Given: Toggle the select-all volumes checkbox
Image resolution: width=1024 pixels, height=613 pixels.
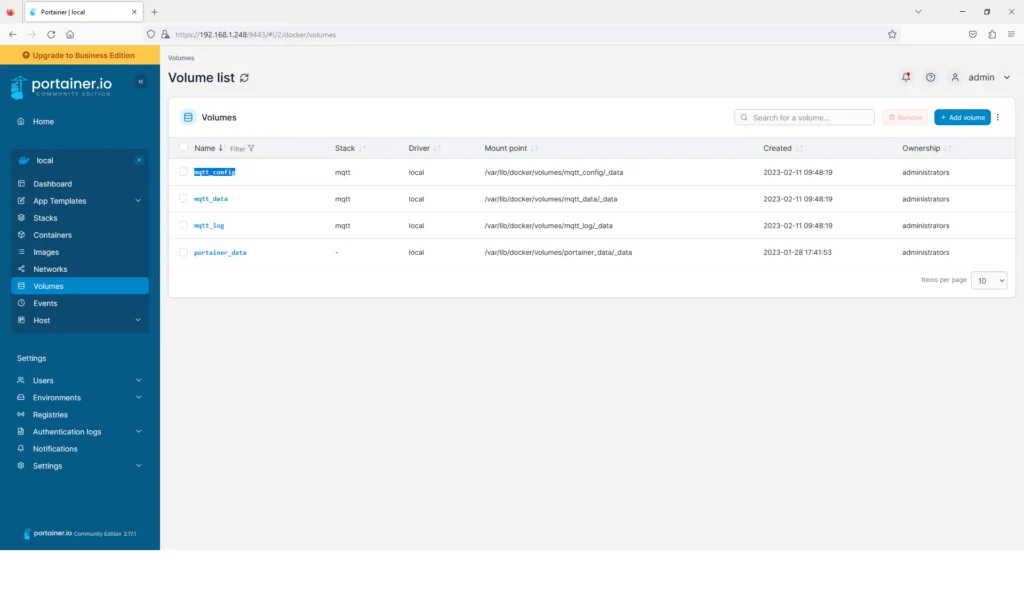Looking at the screenshot, I should click(183, 148).
